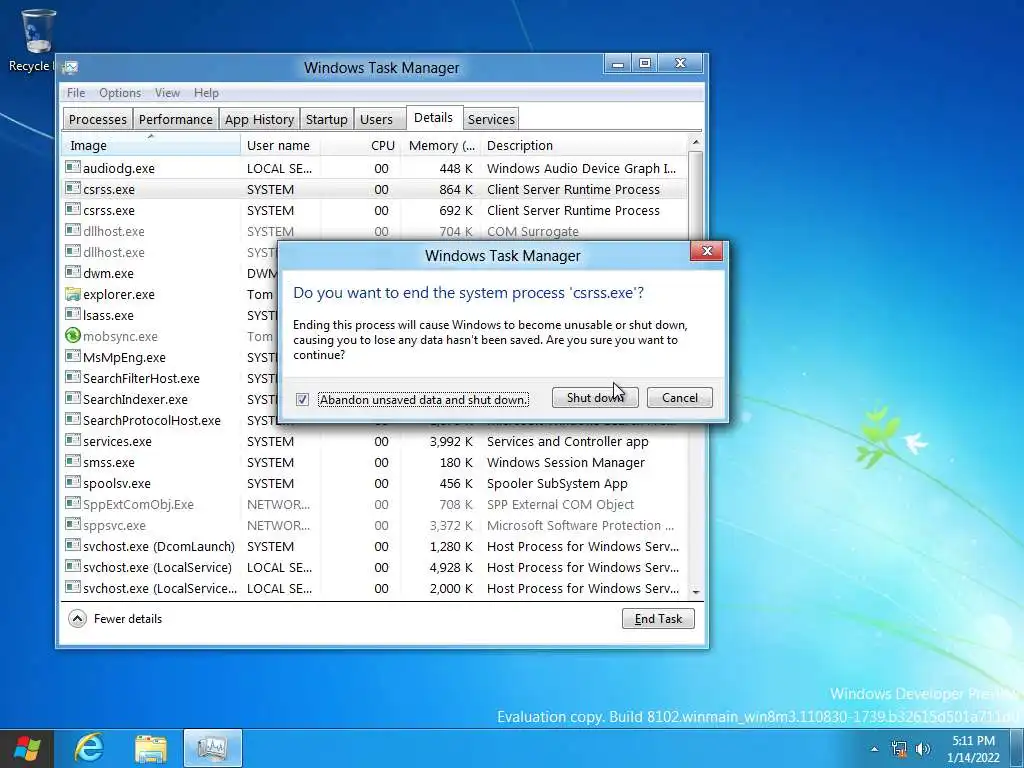Switch to the Startup tab

coord(327,120)
